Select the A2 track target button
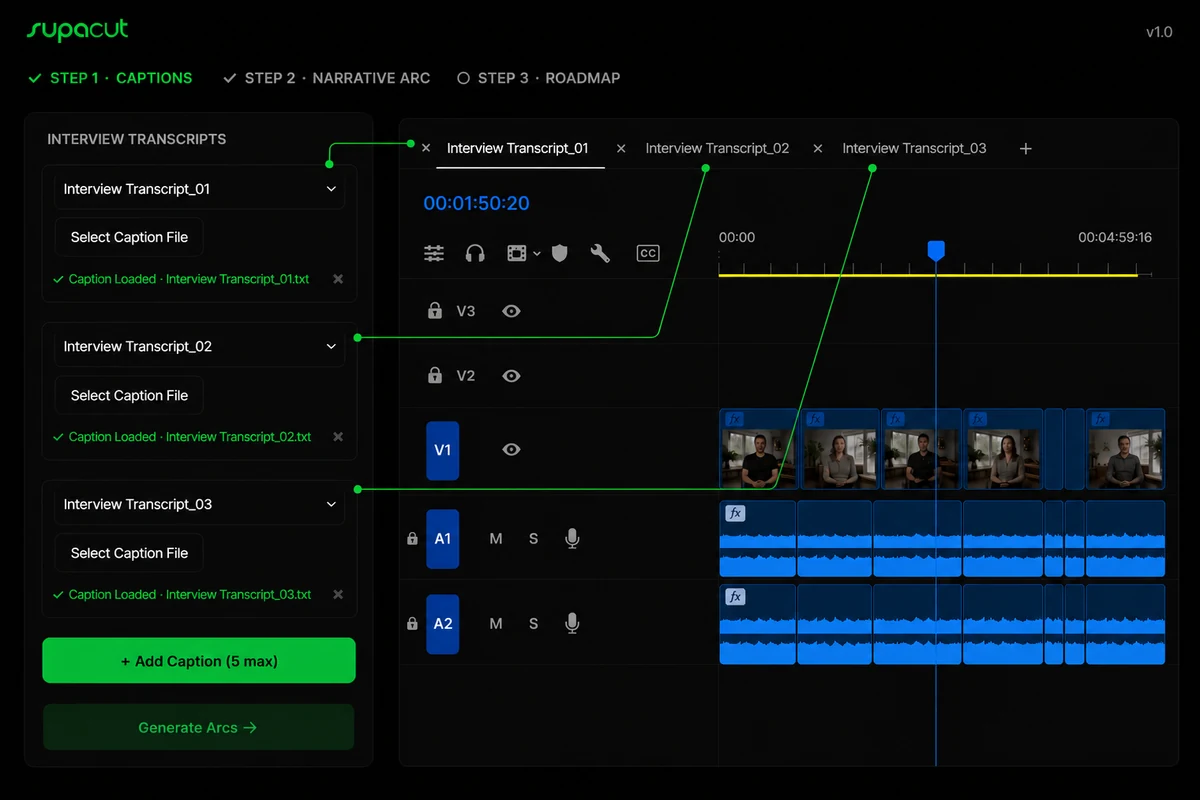 pos(442,624)
